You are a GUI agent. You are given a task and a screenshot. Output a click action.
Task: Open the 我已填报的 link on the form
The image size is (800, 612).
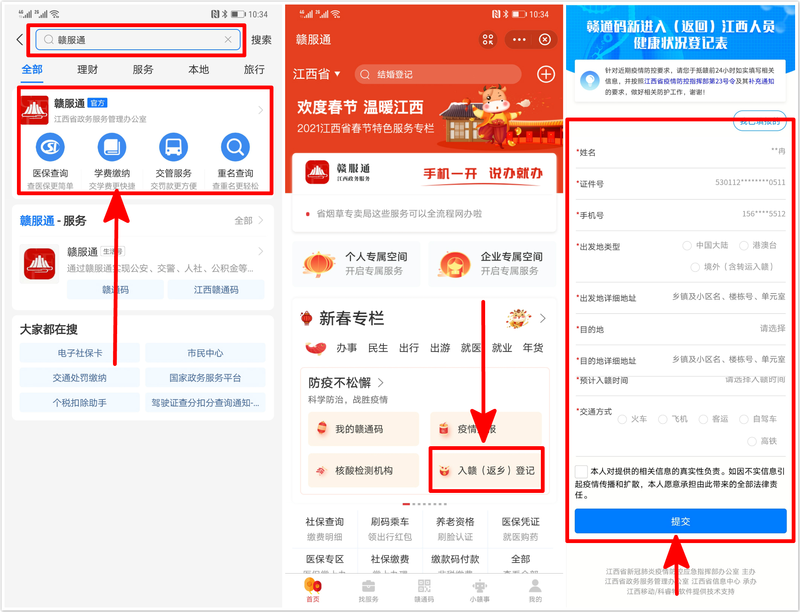760,121
